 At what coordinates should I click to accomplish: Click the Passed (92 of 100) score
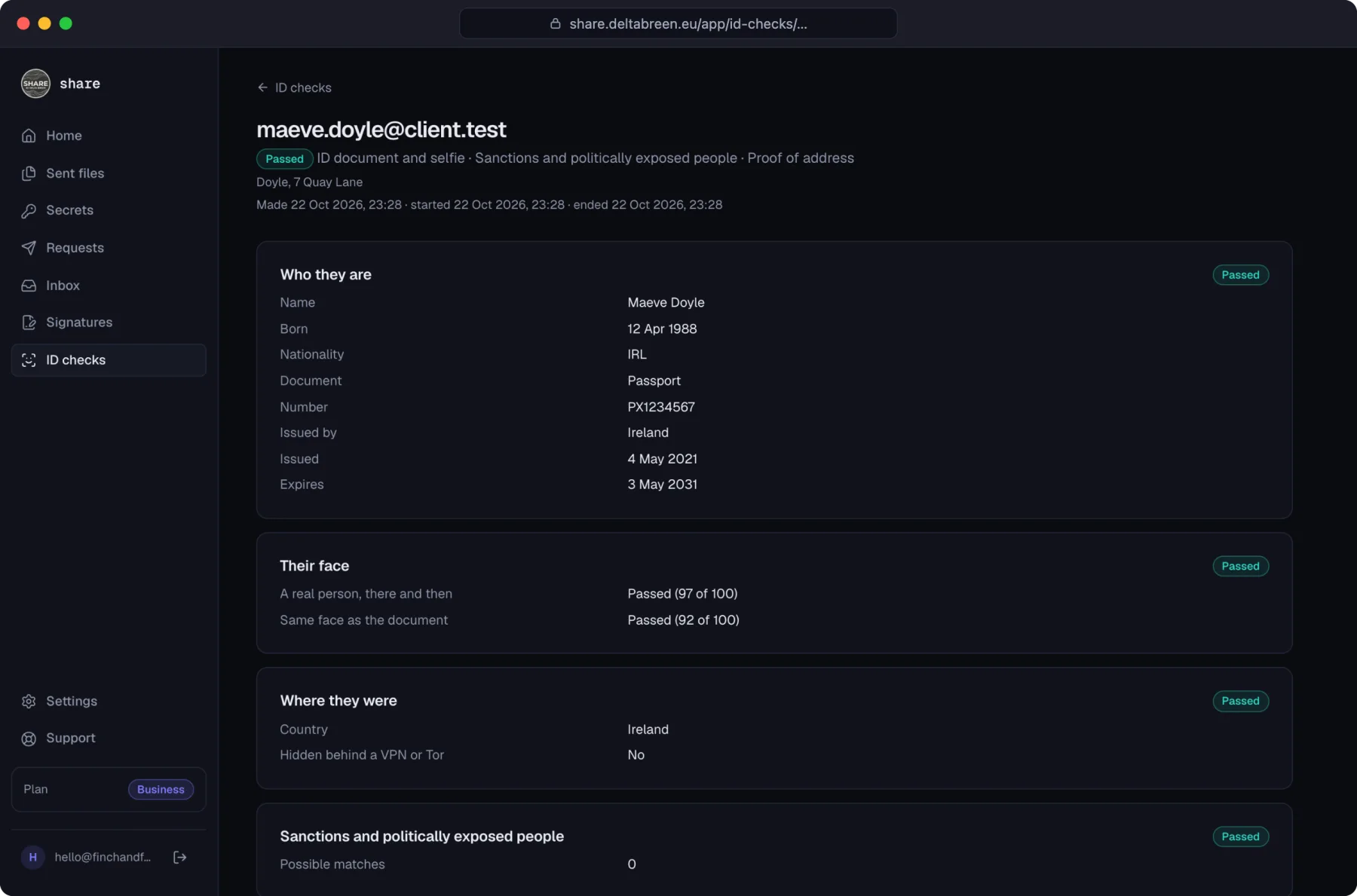coord(683,620)
